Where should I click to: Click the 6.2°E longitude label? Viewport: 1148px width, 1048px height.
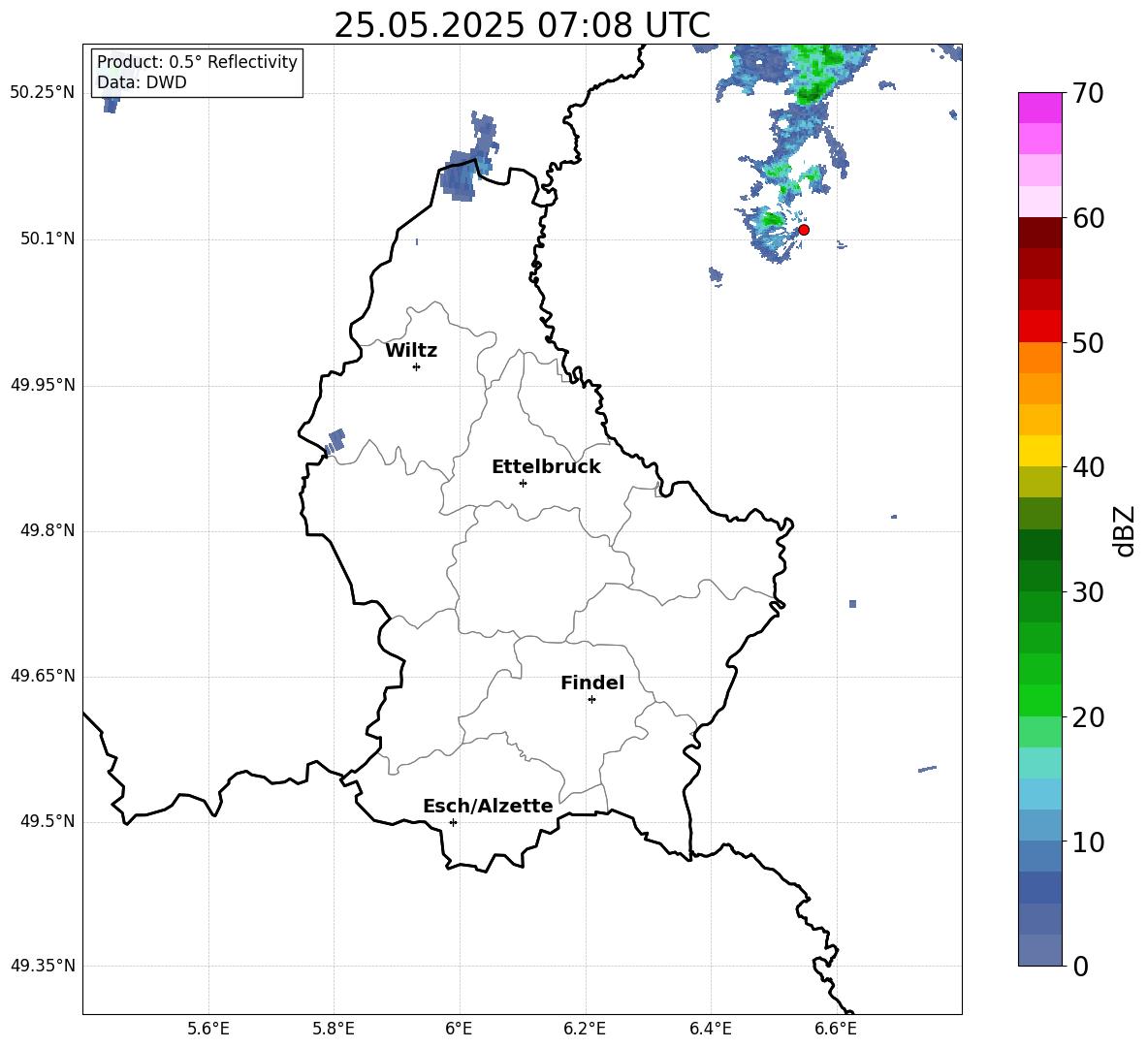(x=585, y=1029)
